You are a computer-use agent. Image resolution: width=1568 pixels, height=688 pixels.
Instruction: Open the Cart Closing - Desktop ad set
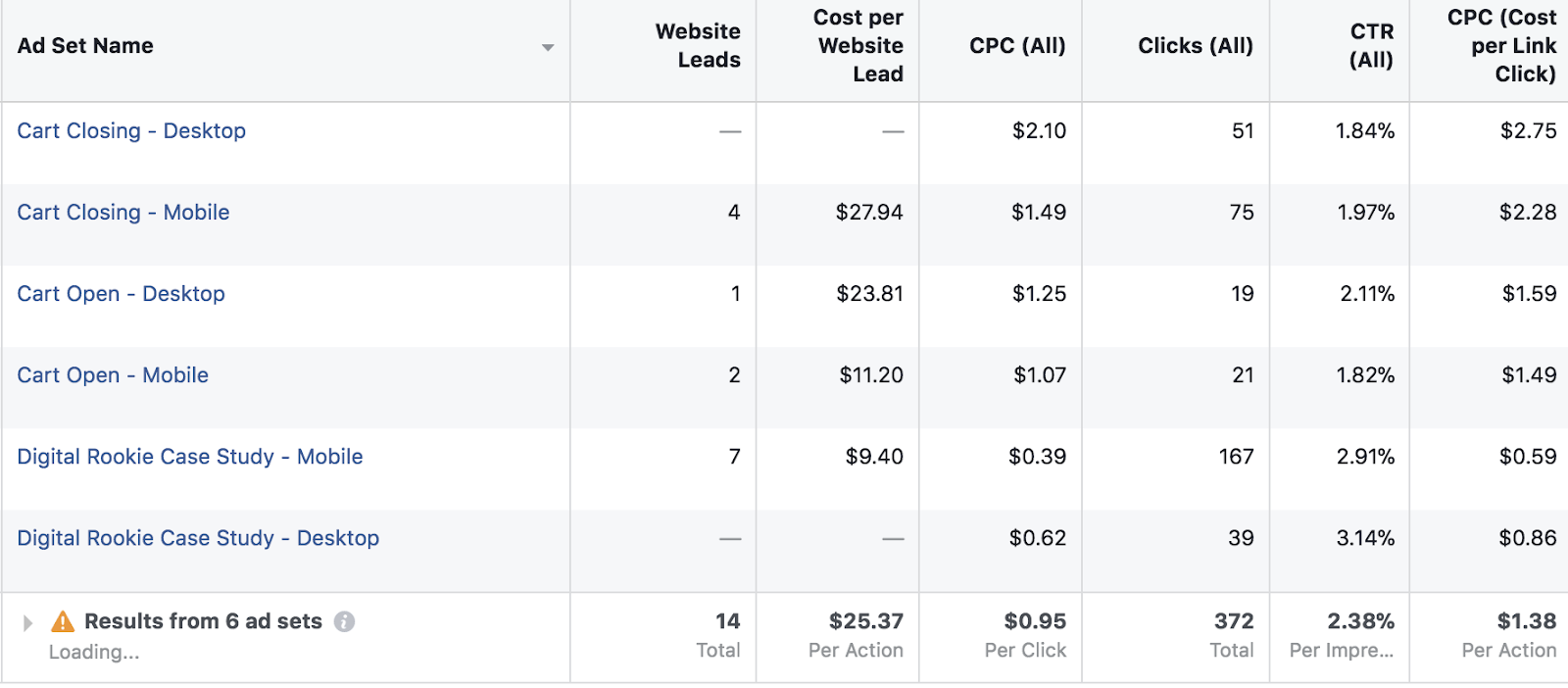pyautogui.click(x=131, y=131)
